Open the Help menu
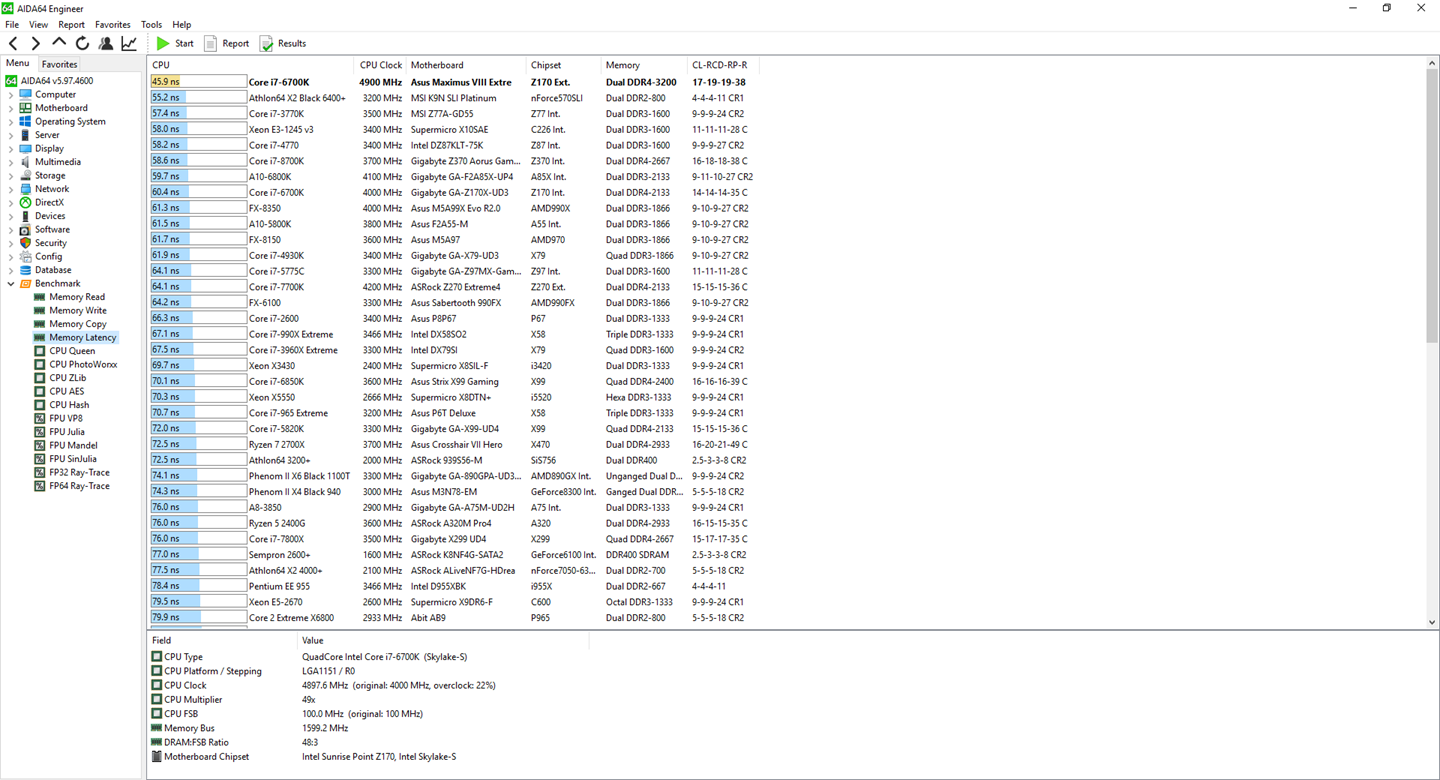This screenshot has height=780, width=1440. click(182, 24)
